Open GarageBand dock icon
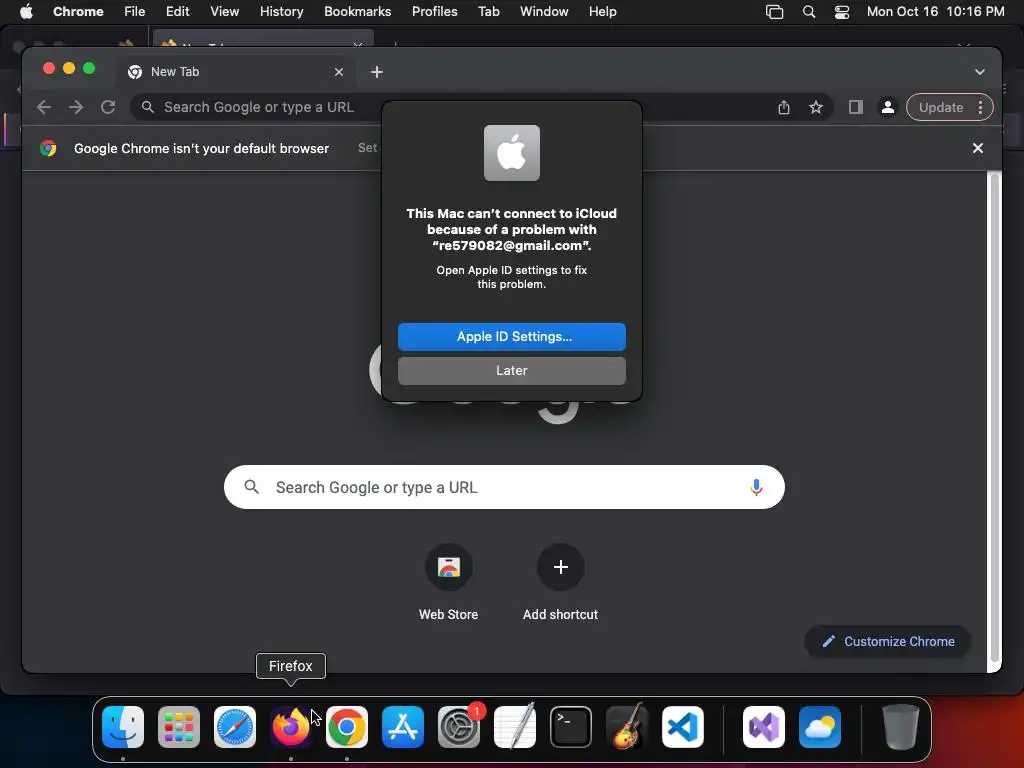The width and height of the screenshot is (1024, 768). pos(627,727)
